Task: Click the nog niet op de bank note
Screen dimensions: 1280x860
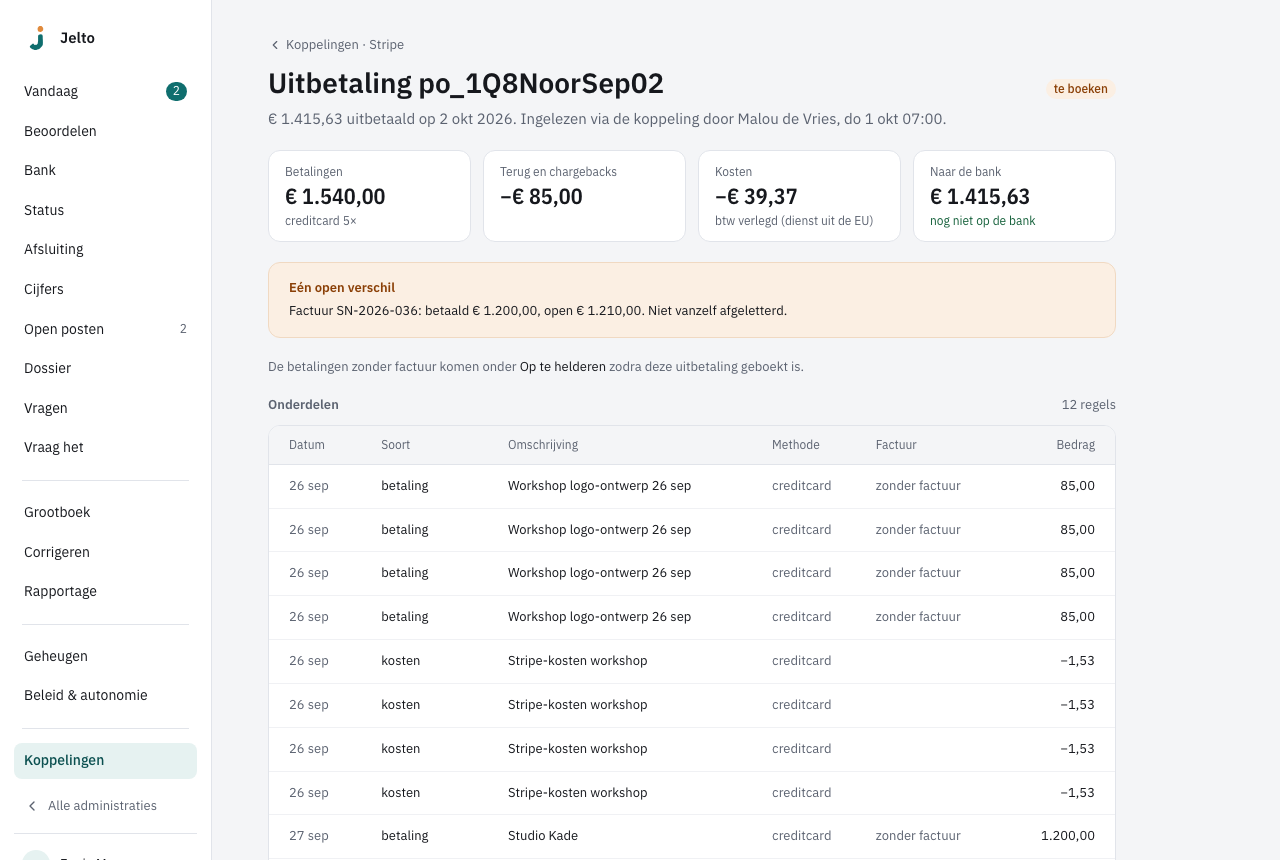Action: (982, 221)
